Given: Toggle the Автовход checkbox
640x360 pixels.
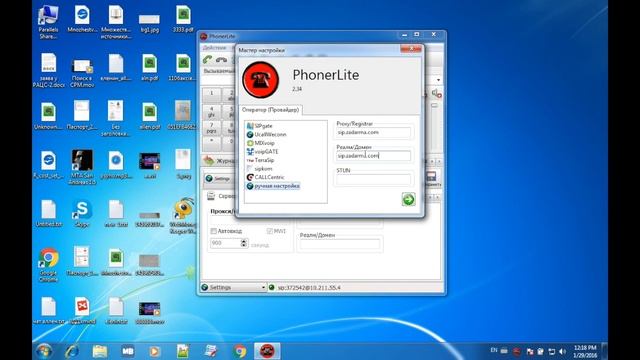Looking at the screenshot, I should click(213, 231).
